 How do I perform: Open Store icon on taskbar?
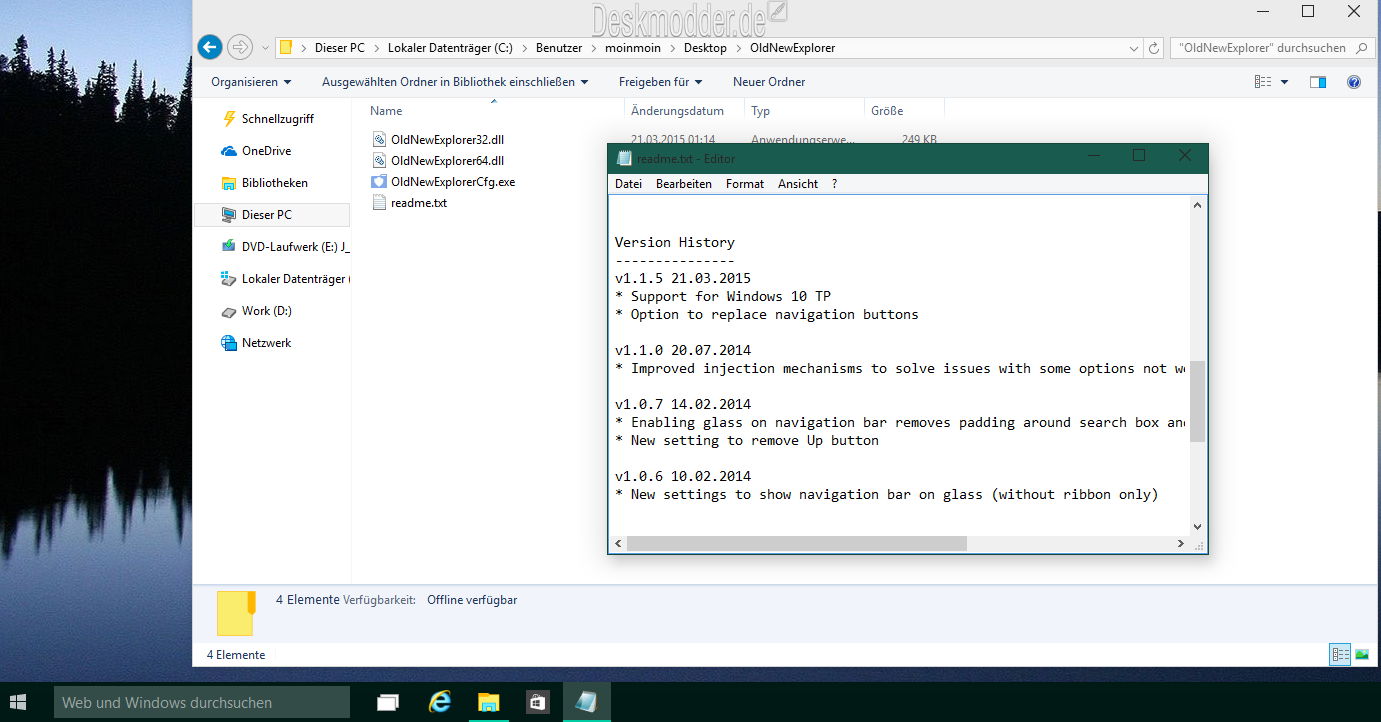(x=537, y=703)
